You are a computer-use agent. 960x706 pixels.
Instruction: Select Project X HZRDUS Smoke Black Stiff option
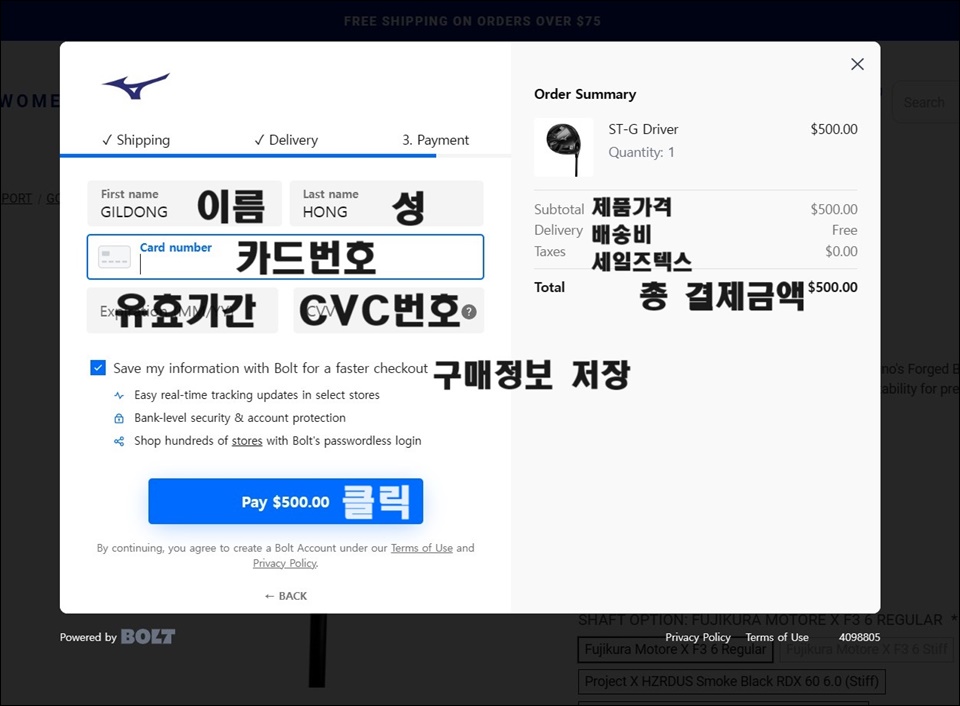[732, 682]
